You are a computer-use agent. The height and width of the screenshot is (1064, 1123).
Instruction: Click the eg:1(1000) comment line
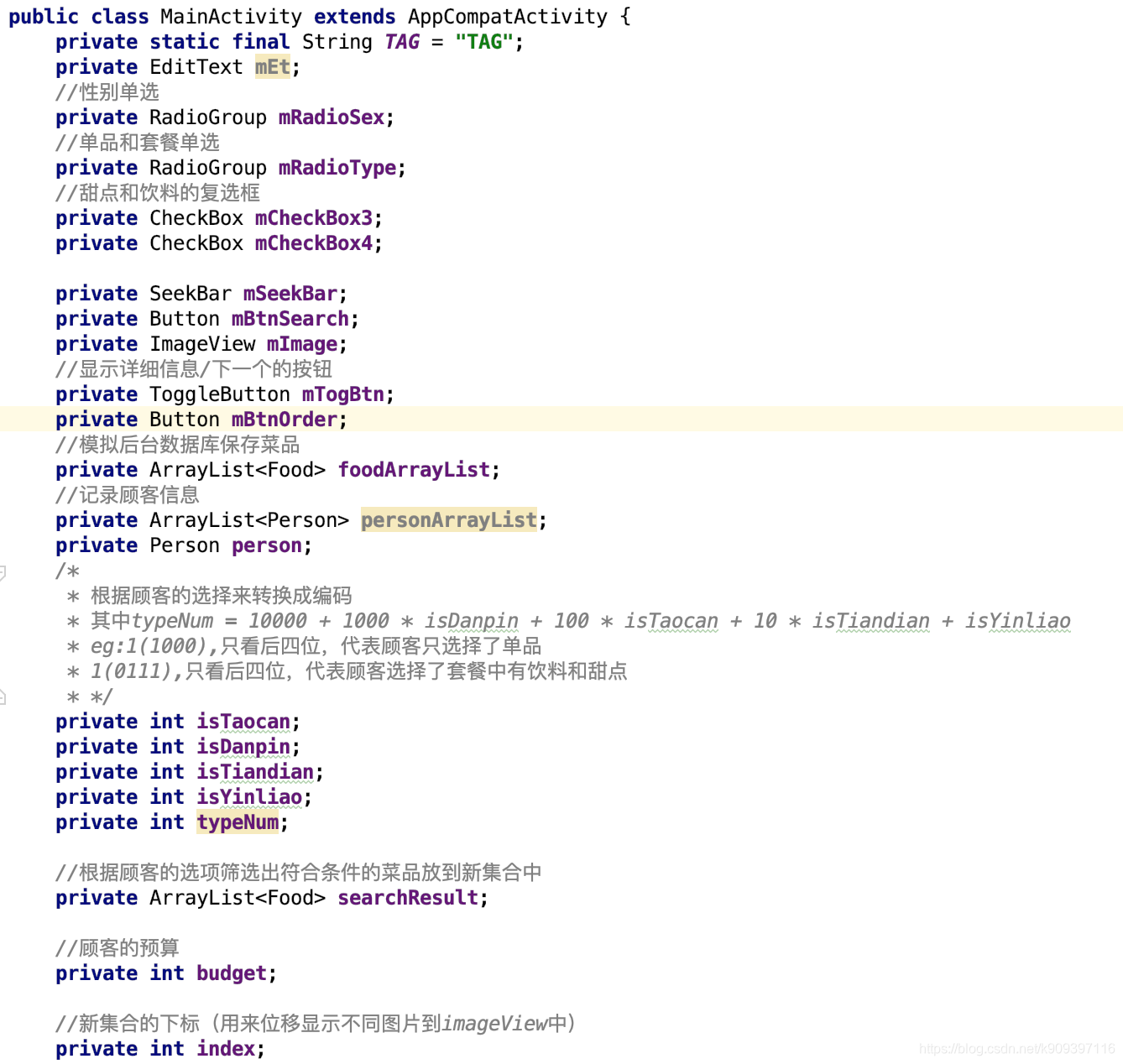[x=305, y=646]
